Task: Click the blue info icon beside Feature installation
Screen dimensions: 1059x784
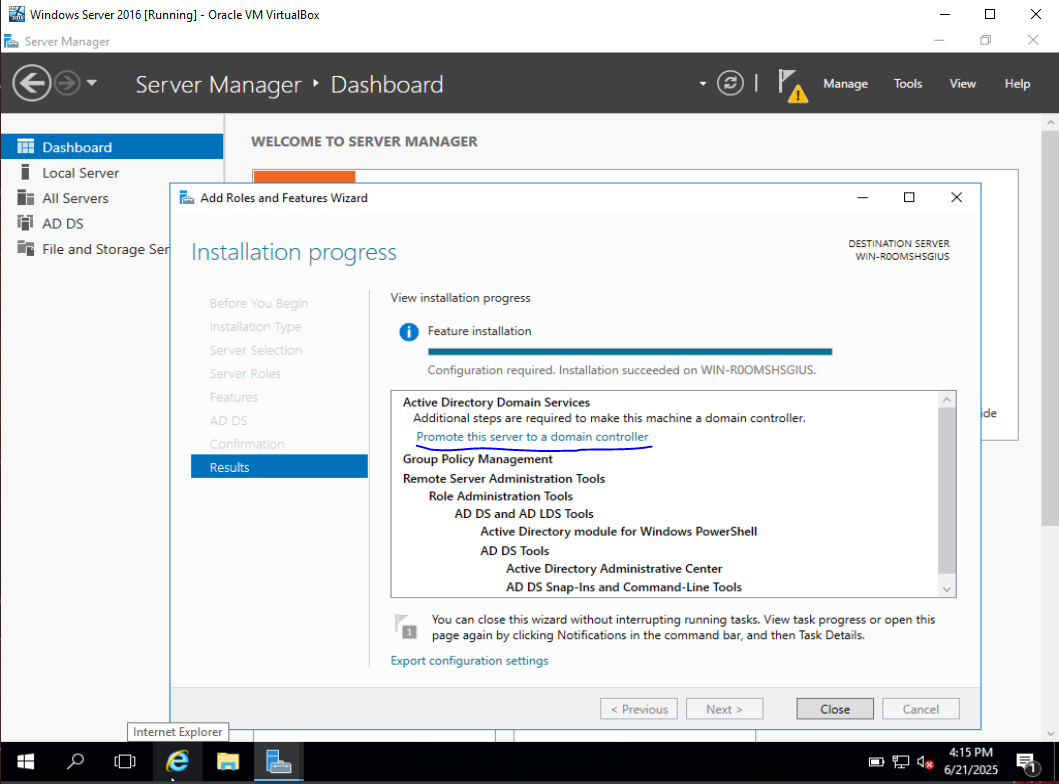Action: (x=409, y=332)
